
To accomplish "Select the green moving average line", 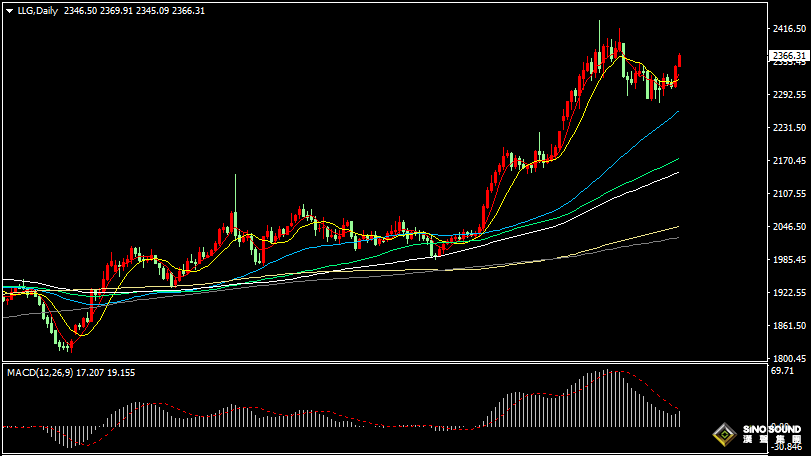I will [x=620, y=182].
